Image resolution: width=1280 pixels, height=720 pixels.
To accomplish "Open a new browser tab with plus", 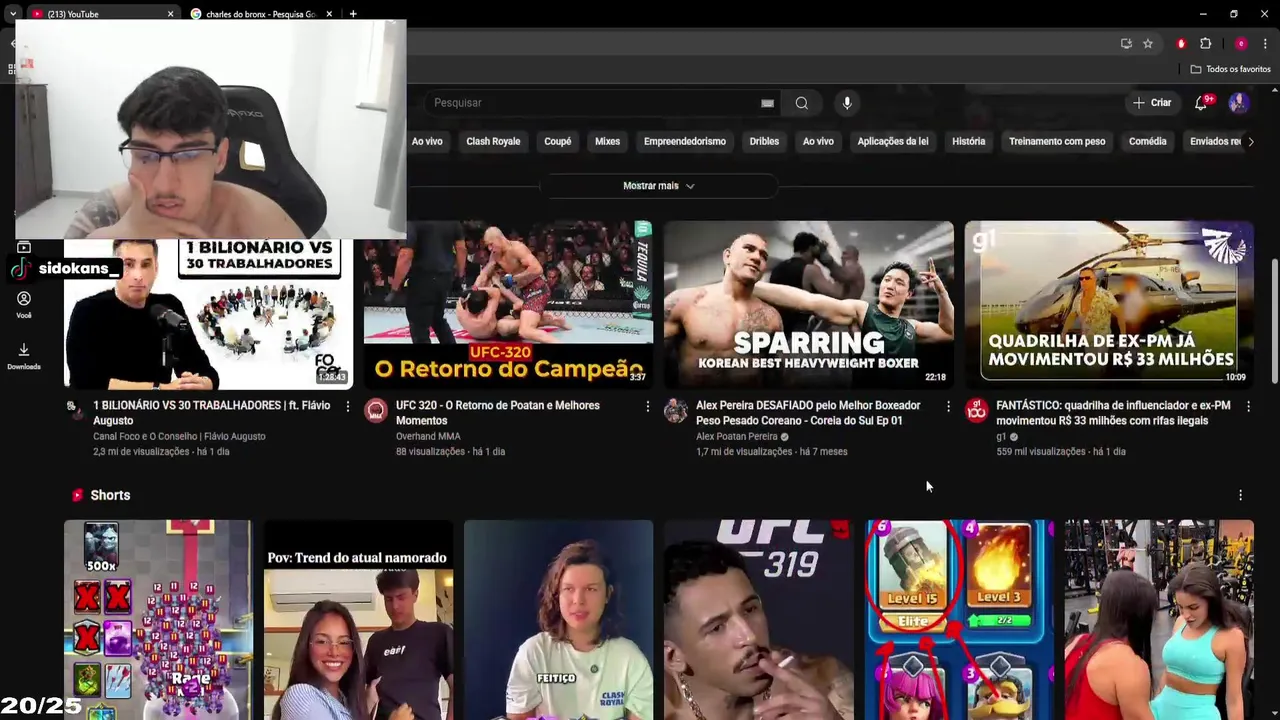I will (353, 14).
